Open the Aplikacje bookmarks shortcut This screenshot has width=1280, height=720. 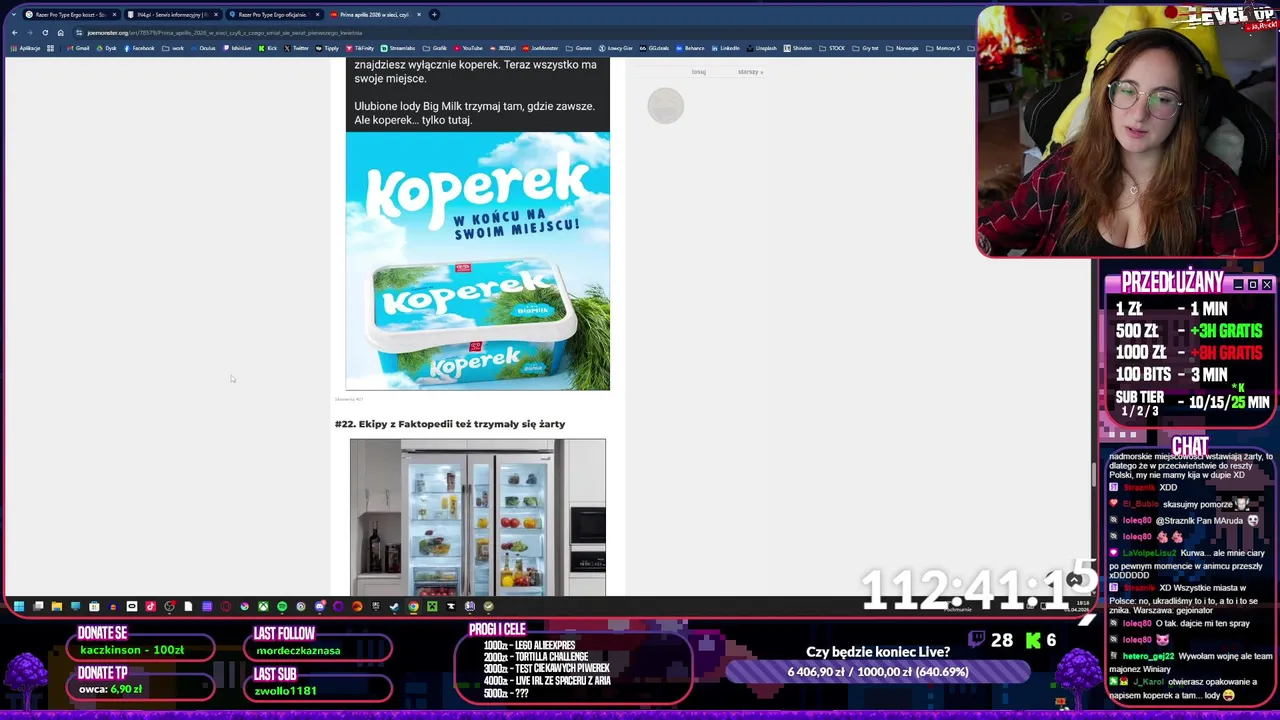coord(25,48)
